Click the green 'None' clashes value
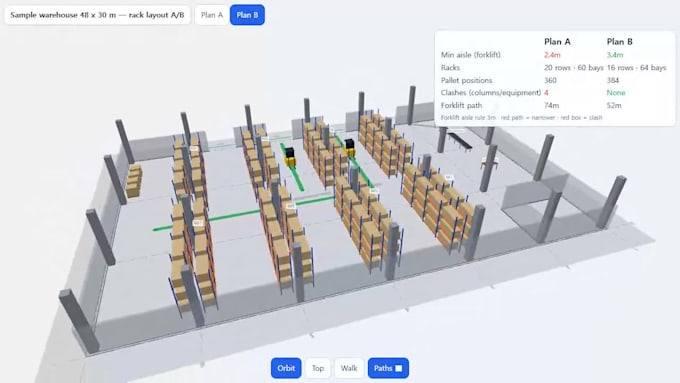This screenshot has height=383, width=680. click(616, 92)
